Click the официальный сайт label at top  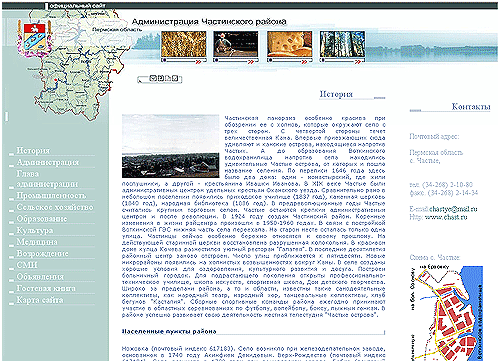coord(77,6)
